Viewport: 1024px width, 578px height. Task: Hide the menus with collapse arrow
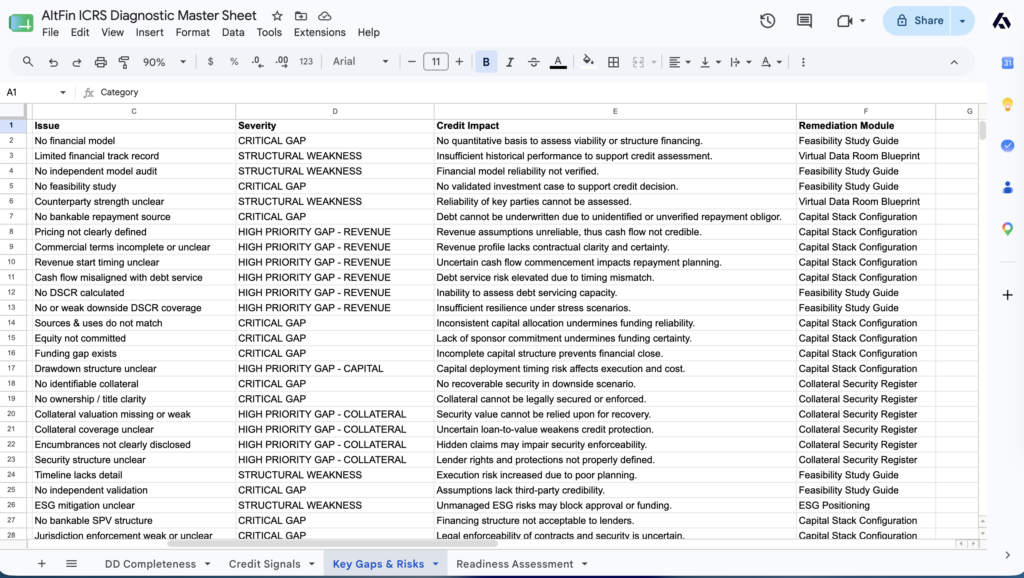pyautogui.click(x=954, y=62)
